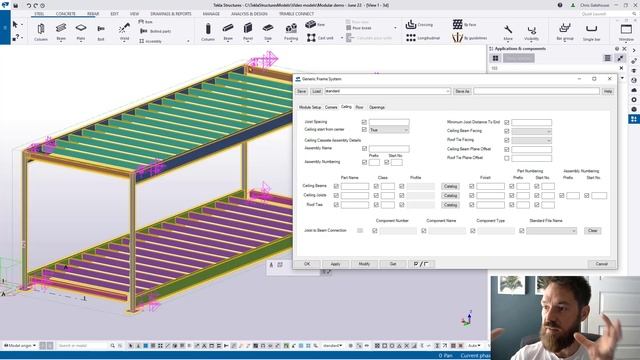
Task: Expand the Cast unit dropdown arrow
Action: pos(342,38)
